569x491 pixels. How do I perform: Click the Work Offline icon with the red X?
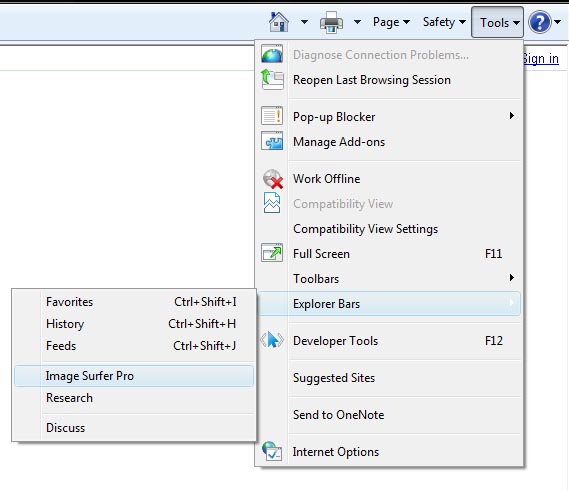point(273,179)
